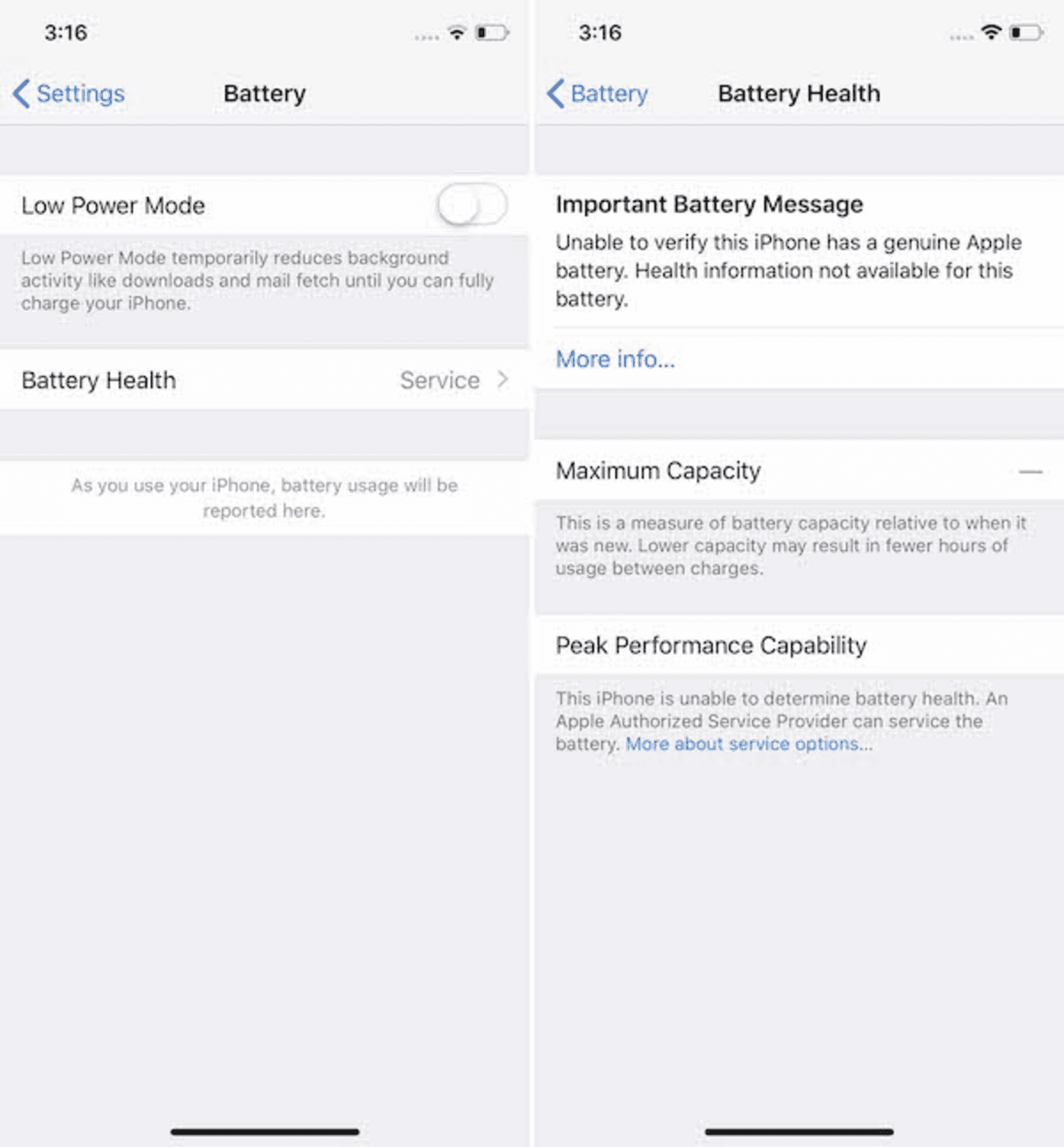Tap the battery icon in left status bar
Image resolution: width=1064 pixels, height=1147 pixels.
[492, 33]
